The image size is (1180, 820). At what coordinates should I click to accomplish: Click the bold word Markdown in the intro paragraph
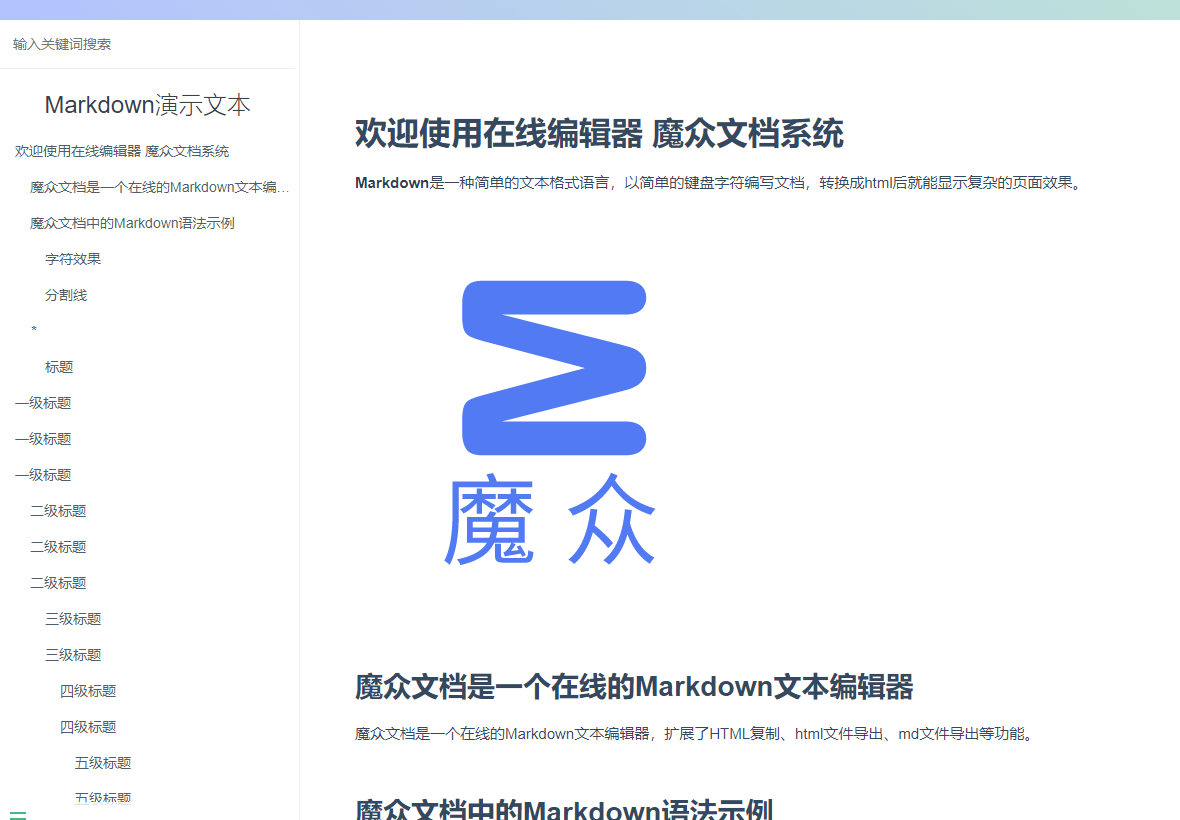coord(392,183)
